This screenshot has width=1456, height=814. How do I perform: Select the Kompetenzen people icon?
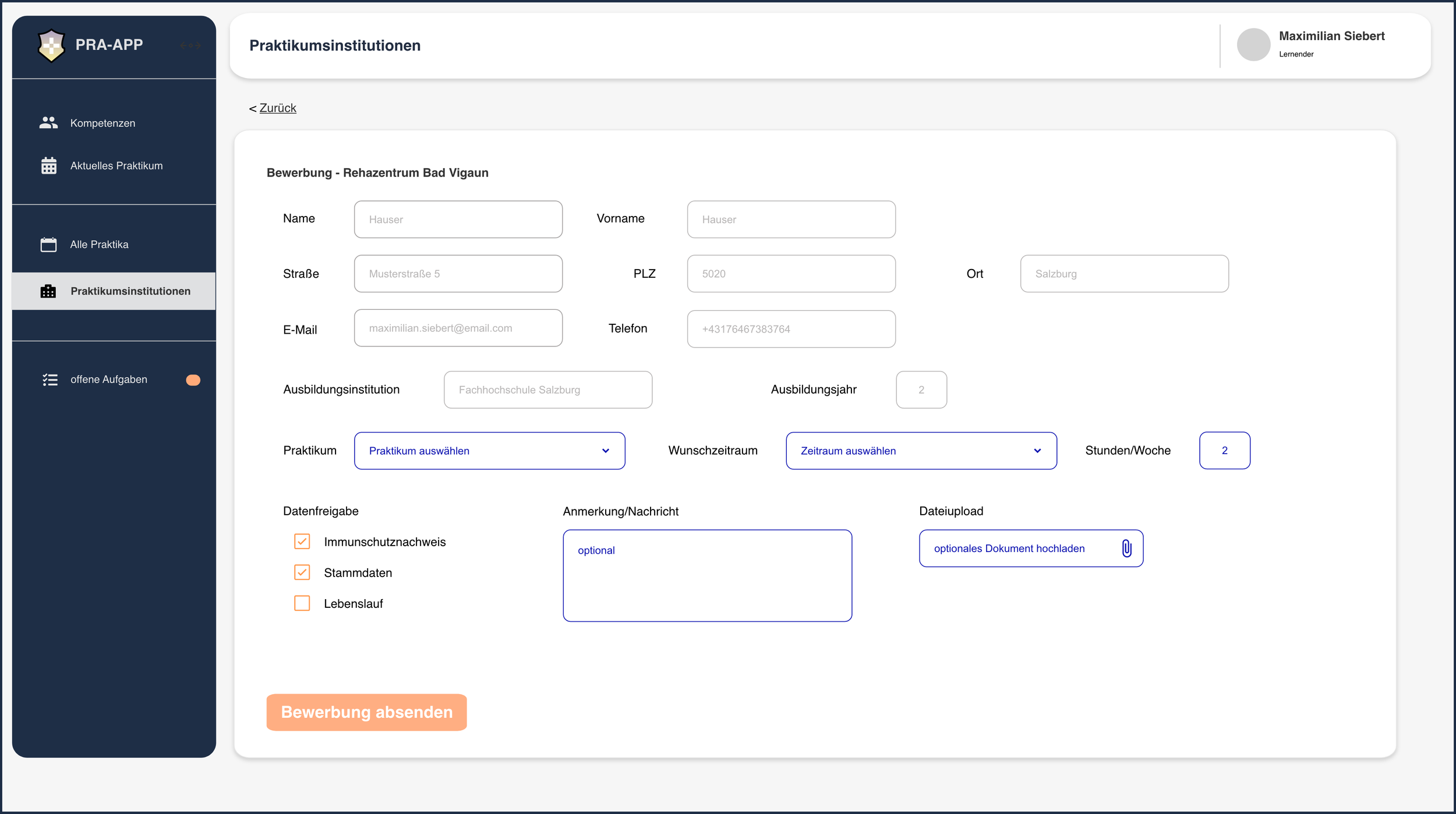(x=48, y=122)
